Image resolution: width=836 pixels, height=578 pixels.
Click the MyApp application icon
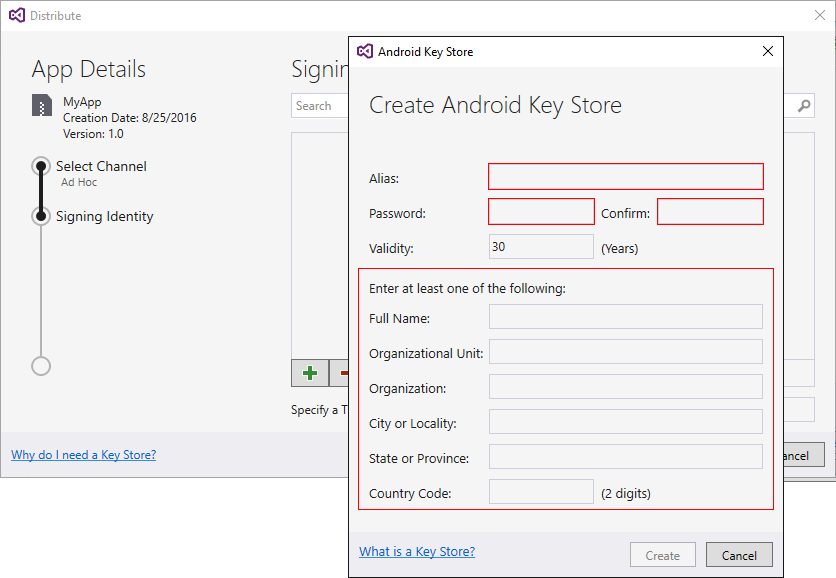click(40, 106)
